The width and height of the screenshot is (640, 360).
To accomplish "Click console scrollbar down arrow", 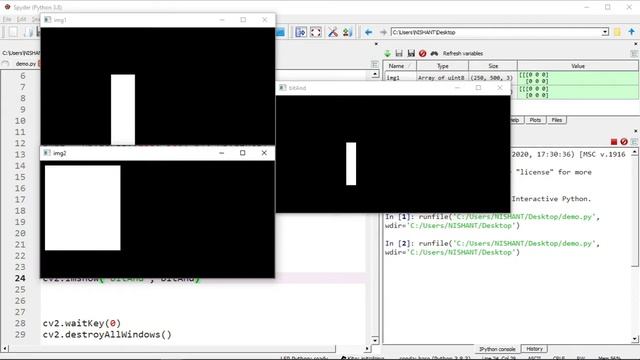I will pos(635,339).
